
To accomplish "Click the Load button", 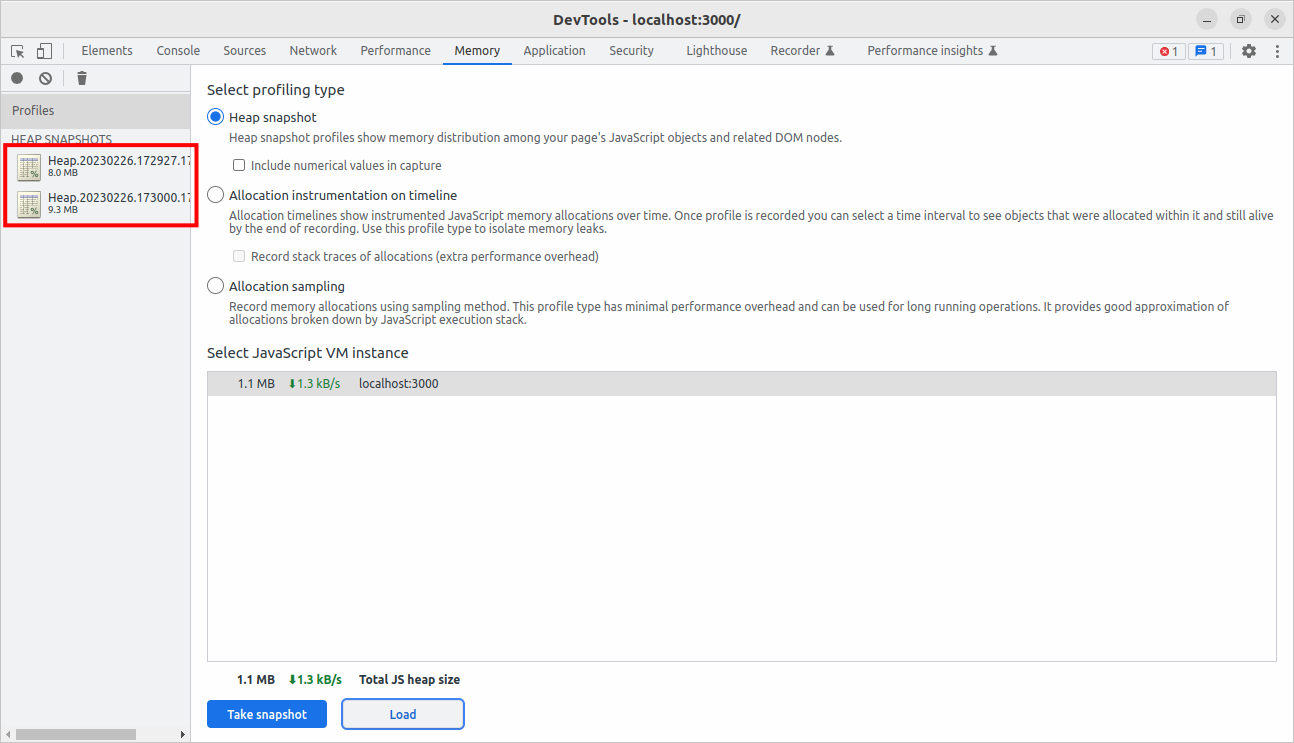I will (x=403, y=714).
